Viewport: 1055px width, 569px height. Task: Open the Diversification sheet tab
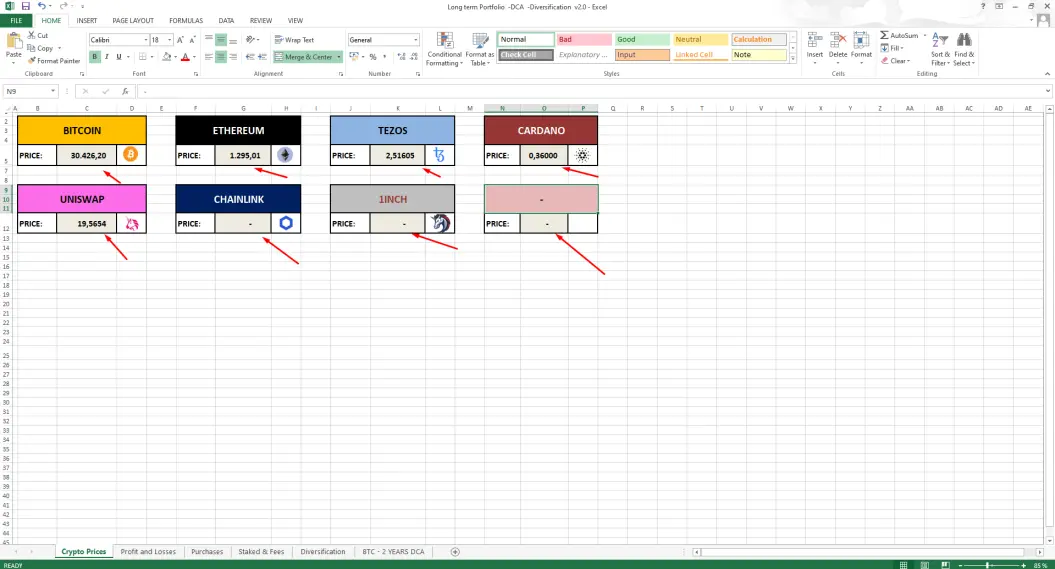pos(323,552)
